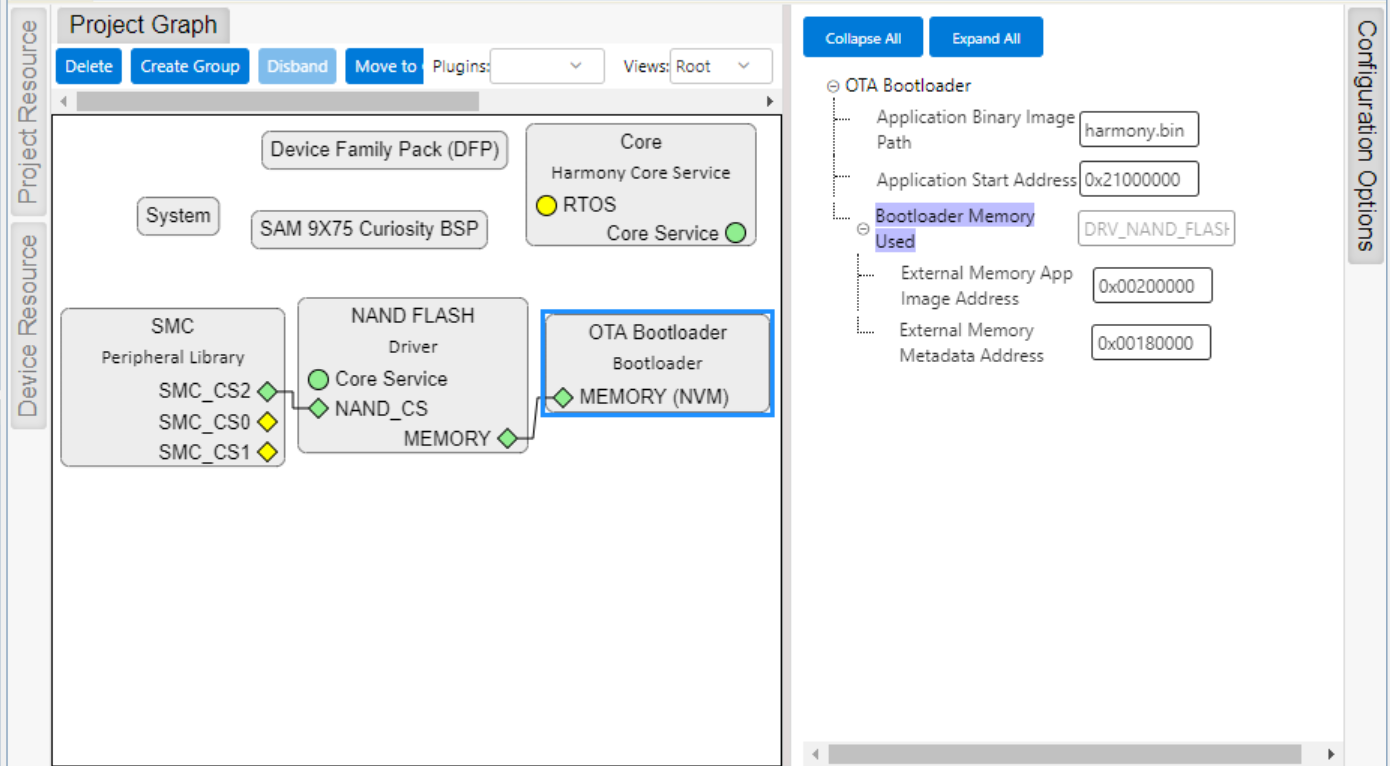The height and width of the screenshot is (766, 1390).
Task: Click the SMC_CS1 connection diamond
Action: (266, 452)
